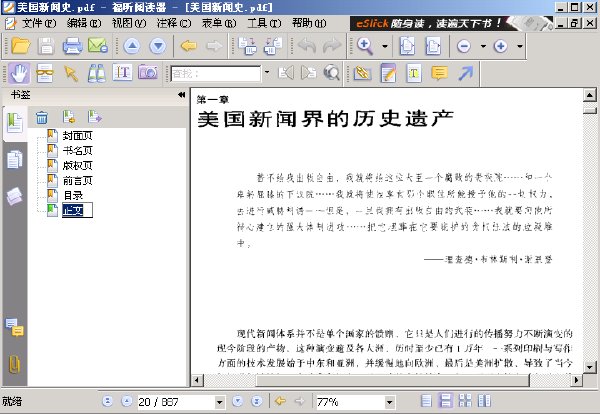
Task: Click the horizontal scrollbar right arrow
Action: tap(576, 380)
